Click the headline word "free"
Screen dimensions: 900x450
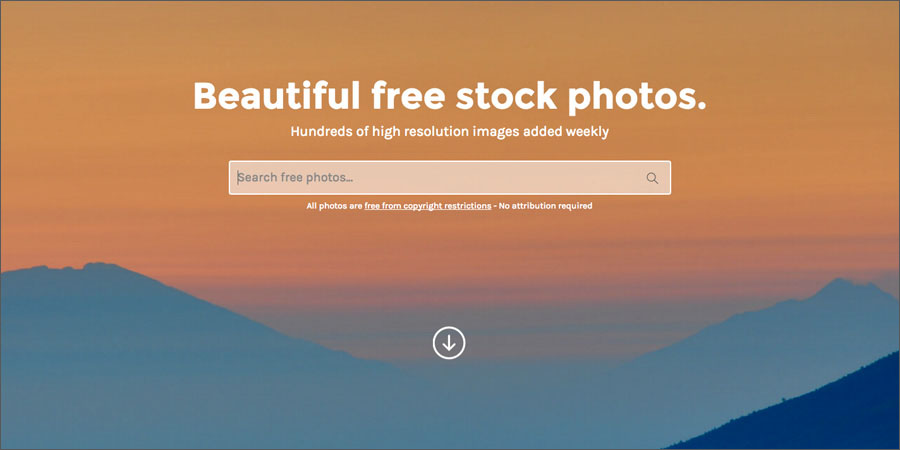coord(408,95)
